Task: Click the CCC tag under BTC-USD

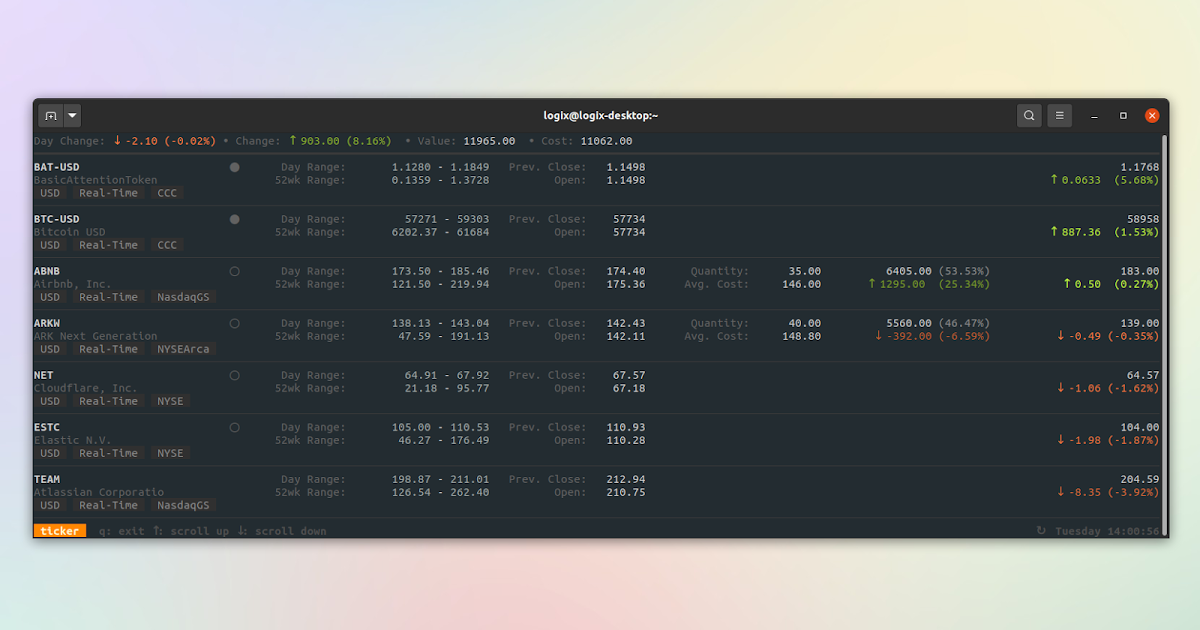Action: (x=167, y=245)
